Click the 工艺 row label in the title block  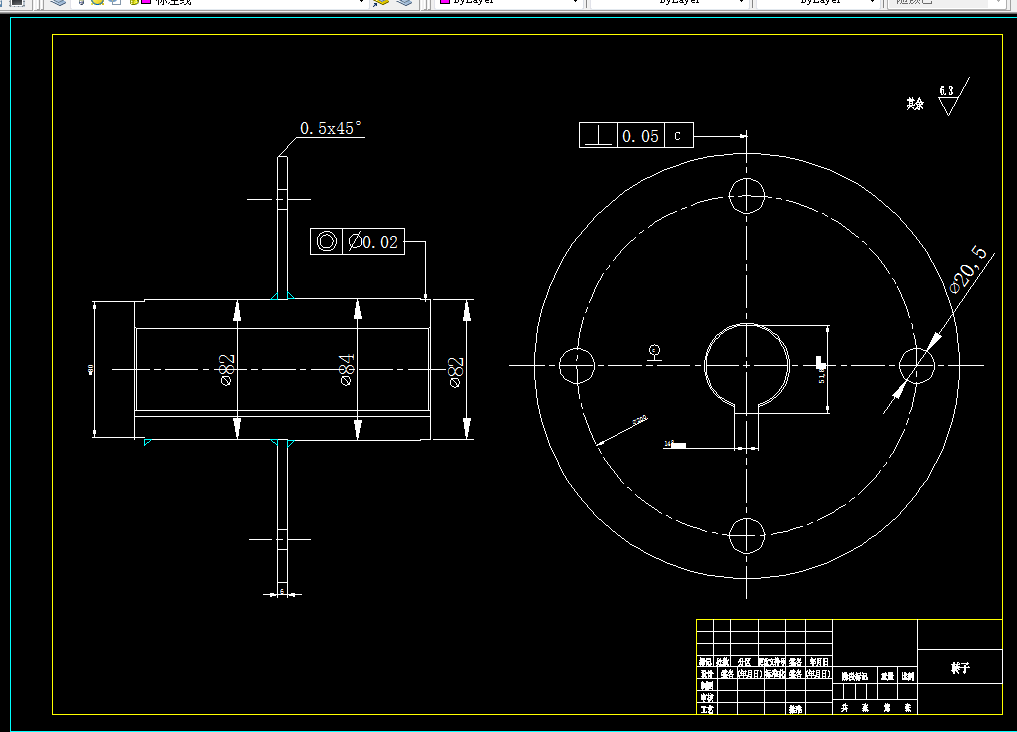pyautogui.click(x=706, y=709)
